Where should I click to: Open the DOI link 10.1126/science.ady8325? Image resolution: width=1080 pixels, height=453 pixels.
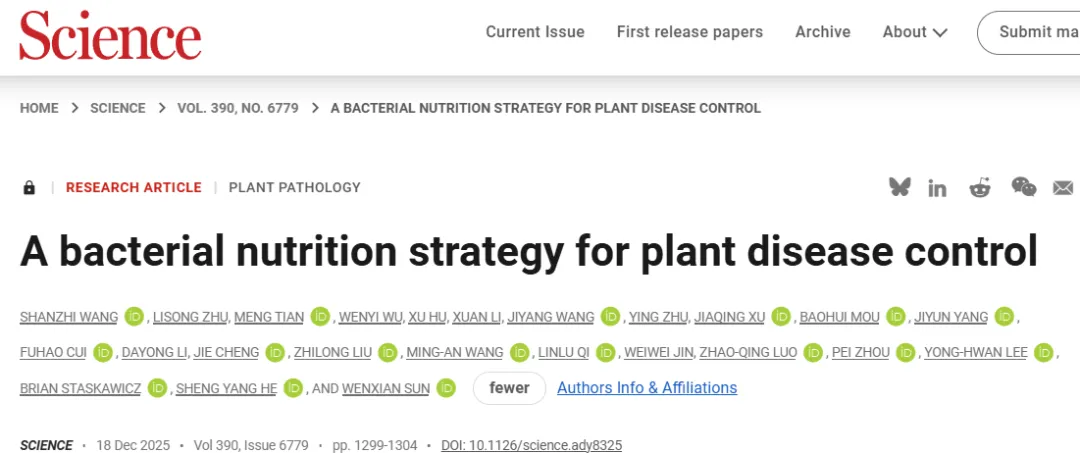click(x=531, y=445)
